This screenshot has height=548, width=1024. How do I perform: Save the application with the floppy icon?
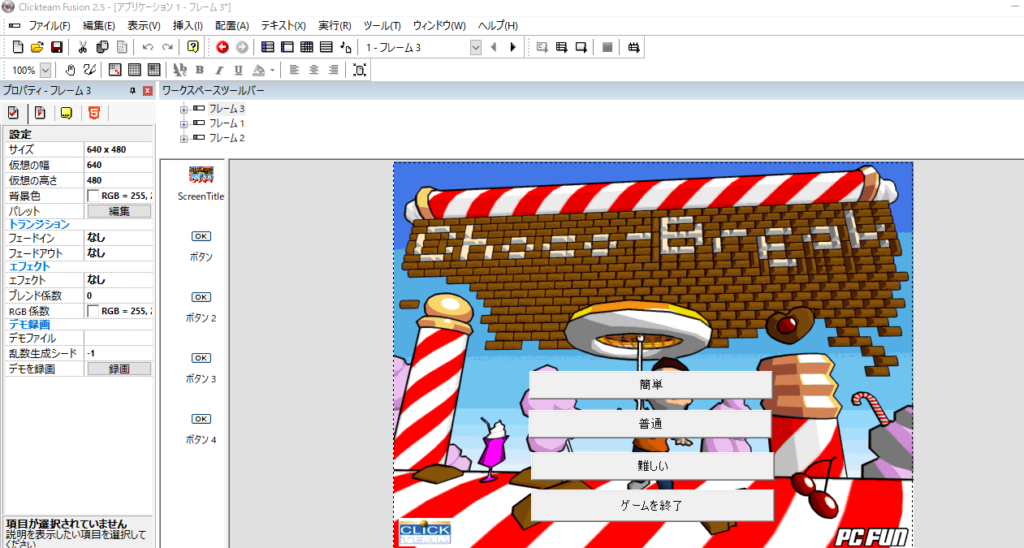57,47
